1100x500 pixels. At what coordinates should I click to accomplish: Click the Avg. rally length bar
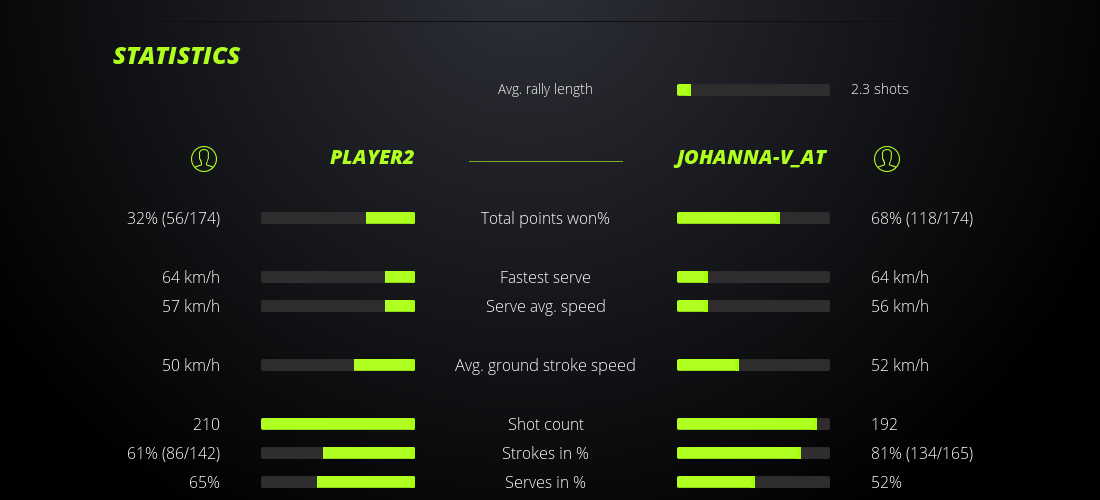click(753, 90)
